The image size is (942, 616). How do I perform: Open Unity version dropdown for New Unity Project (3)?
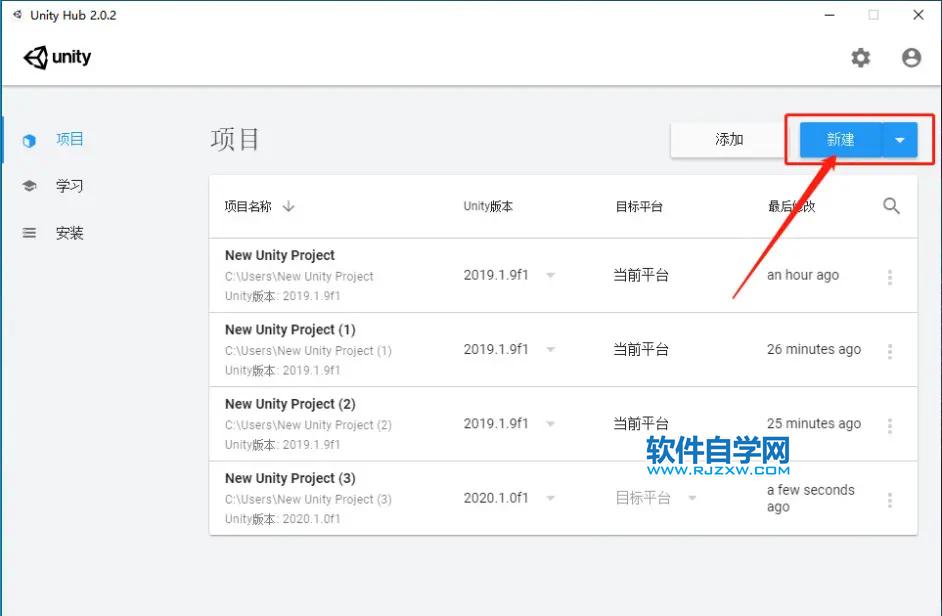pos(550,498)
